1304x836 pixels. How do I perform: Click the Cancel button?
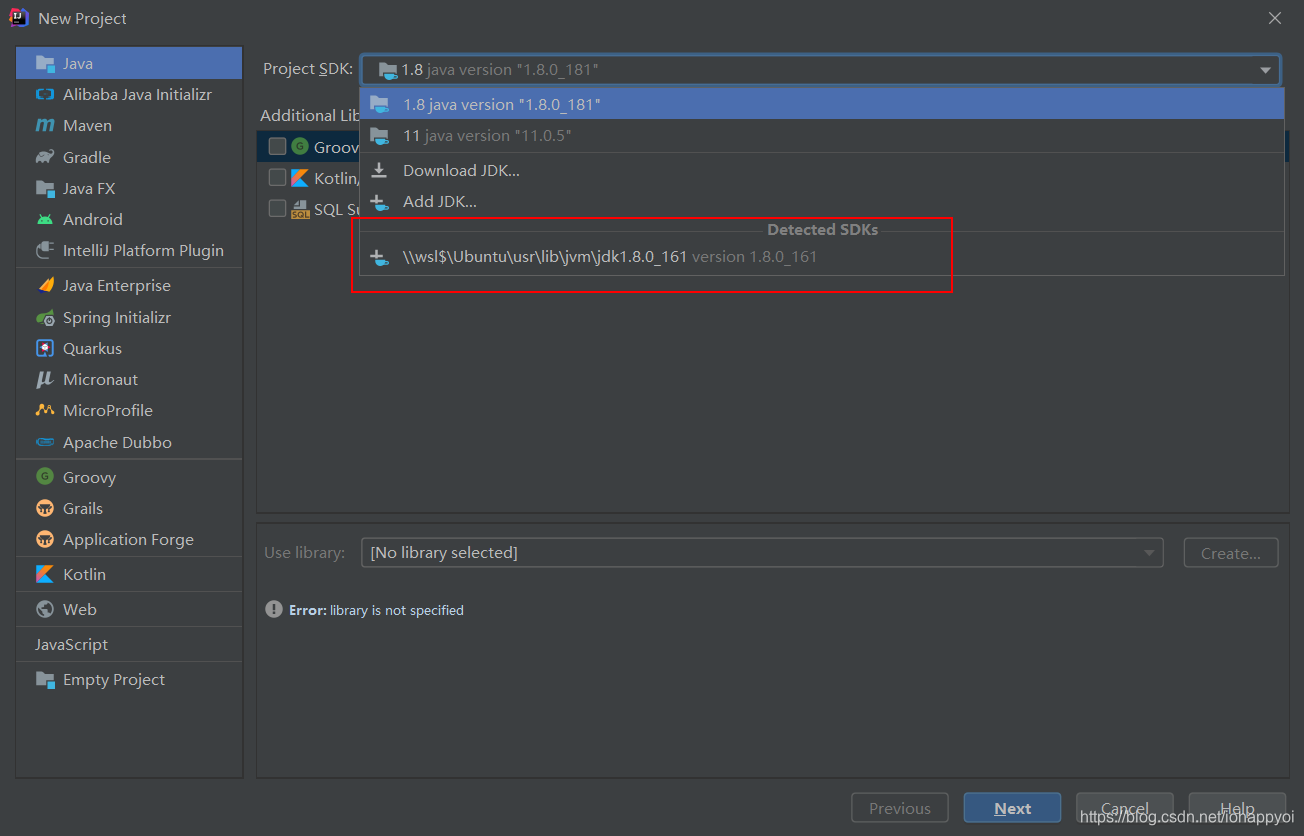pyautogui.click(x=1124, y=809)
